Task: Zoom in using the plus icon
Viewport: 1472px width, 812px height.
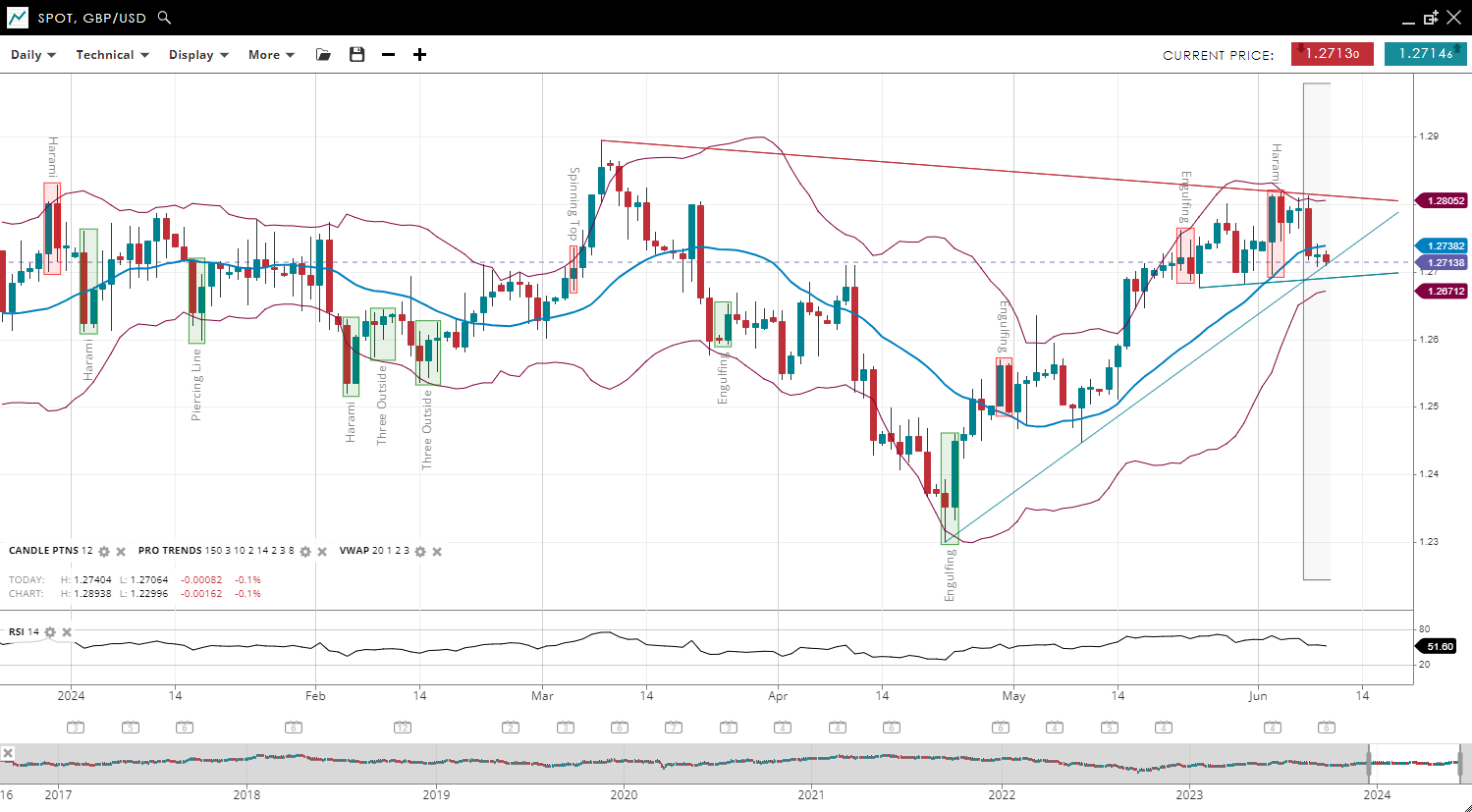Action: coord(419,55)
